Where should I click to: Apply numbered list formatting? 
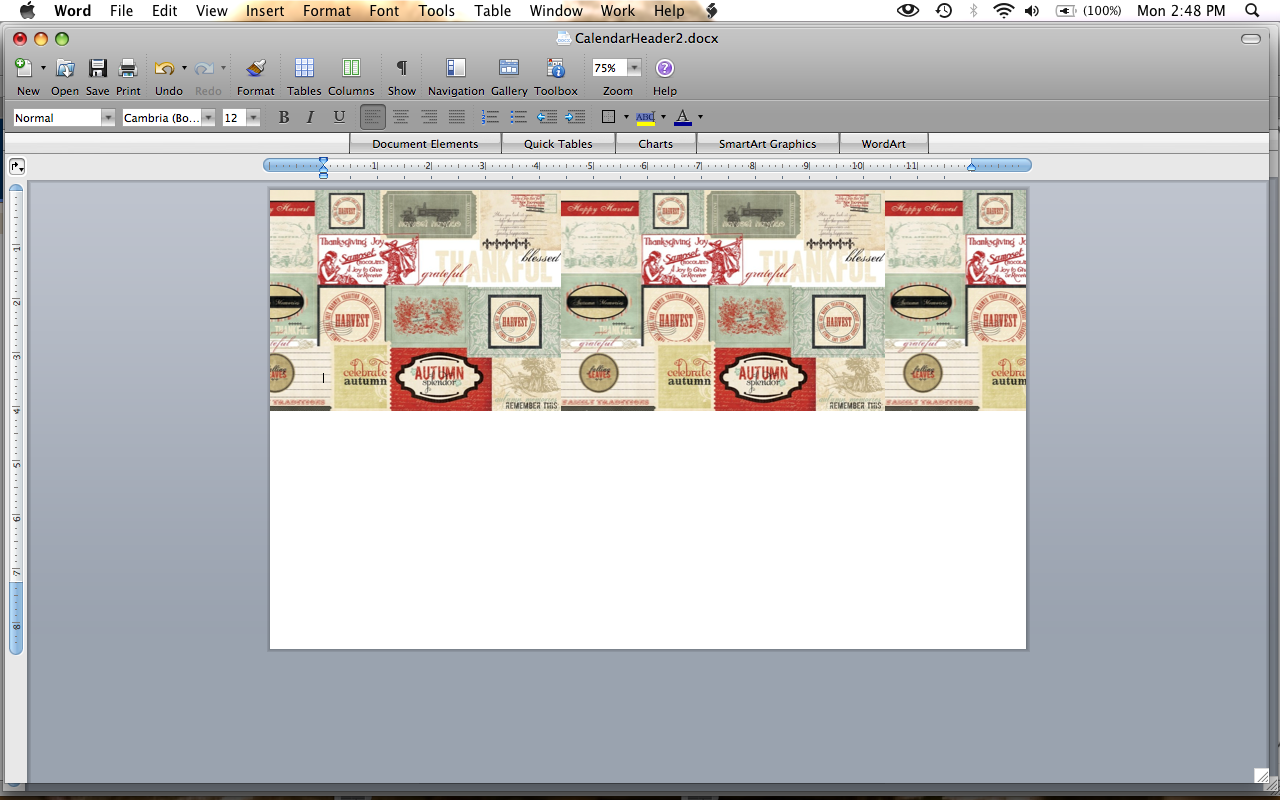pos(490,117)
